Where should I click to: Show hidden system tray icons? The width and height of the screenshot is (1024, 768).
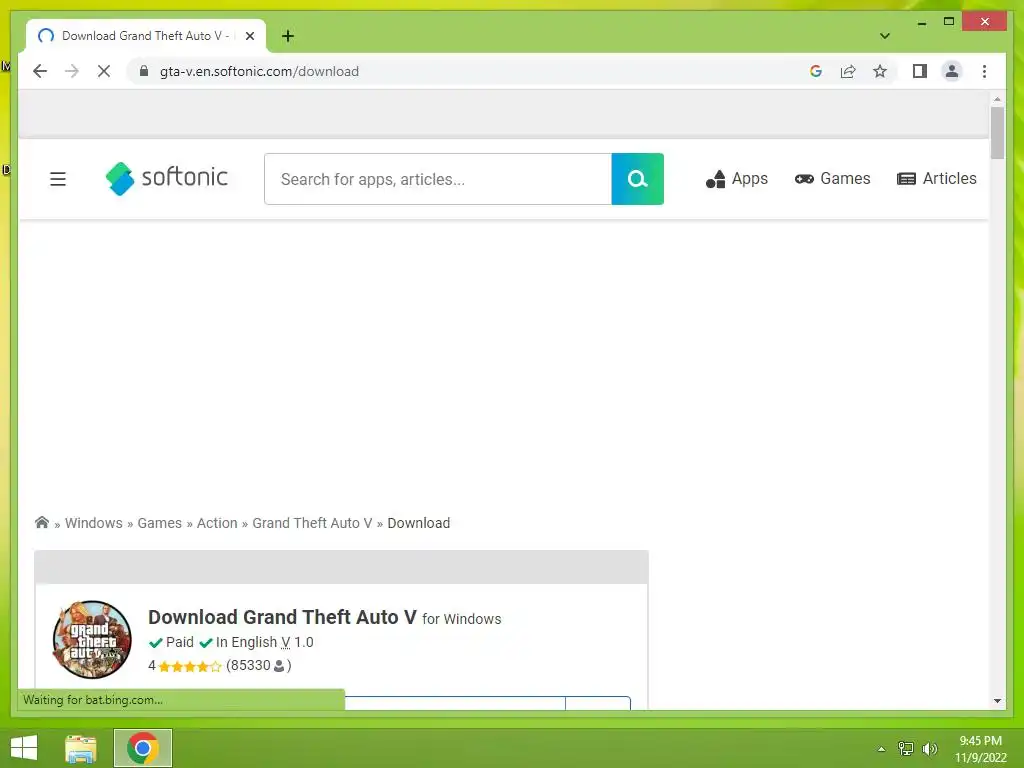881,749
